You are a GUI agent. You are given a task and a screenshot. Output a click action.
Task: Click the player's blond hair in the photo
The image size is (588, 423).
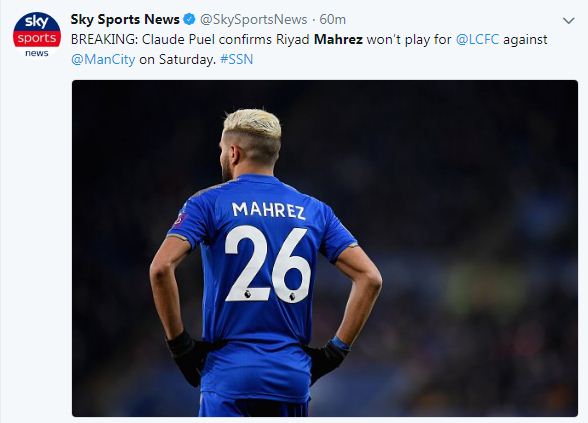coord(252,123)
